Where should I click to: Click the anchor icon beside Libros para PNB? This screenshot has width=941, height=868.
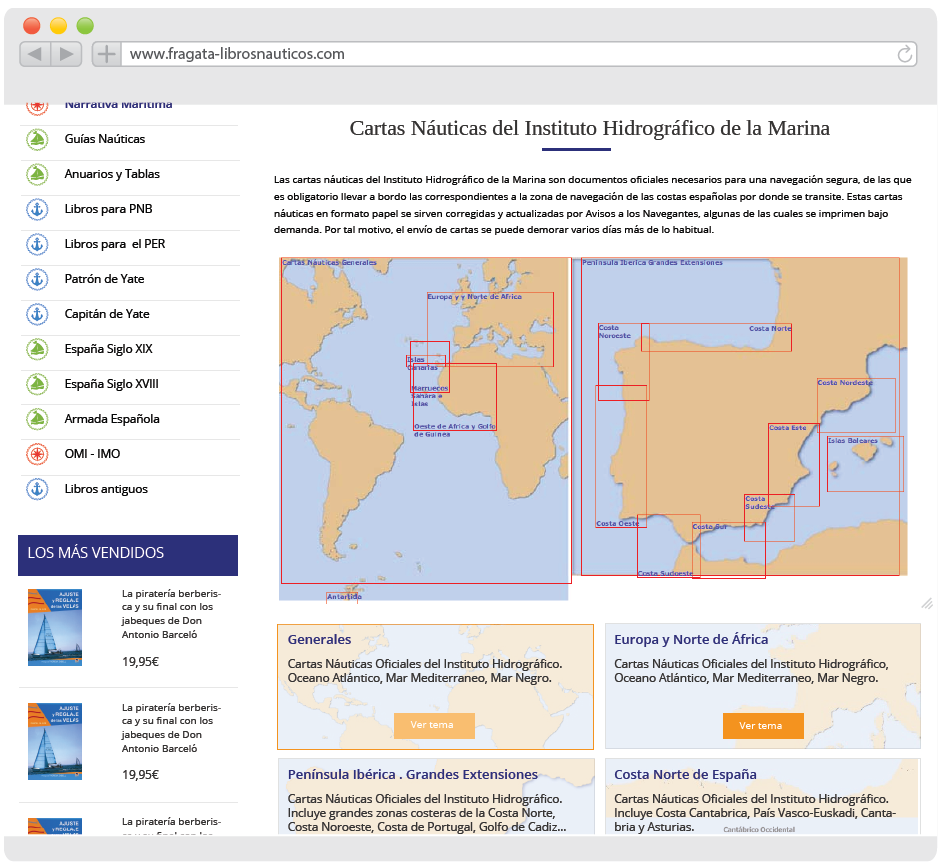coord(37,209)
